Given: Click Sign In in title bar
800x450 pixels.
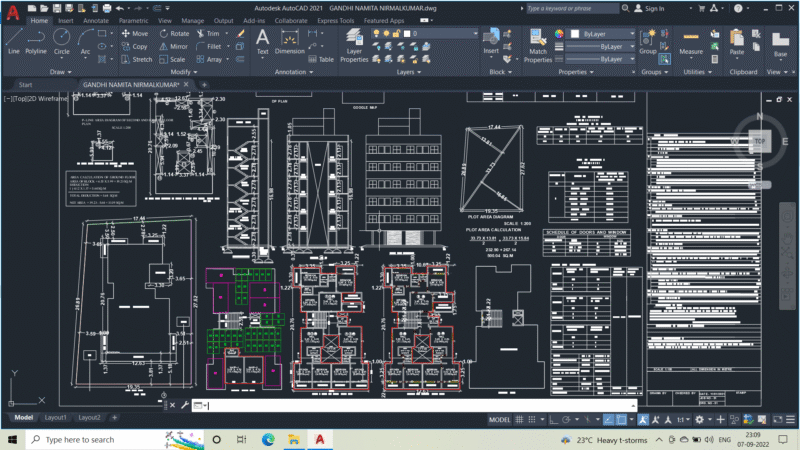Looking at the screenshot, I should [x=649, y=9].
